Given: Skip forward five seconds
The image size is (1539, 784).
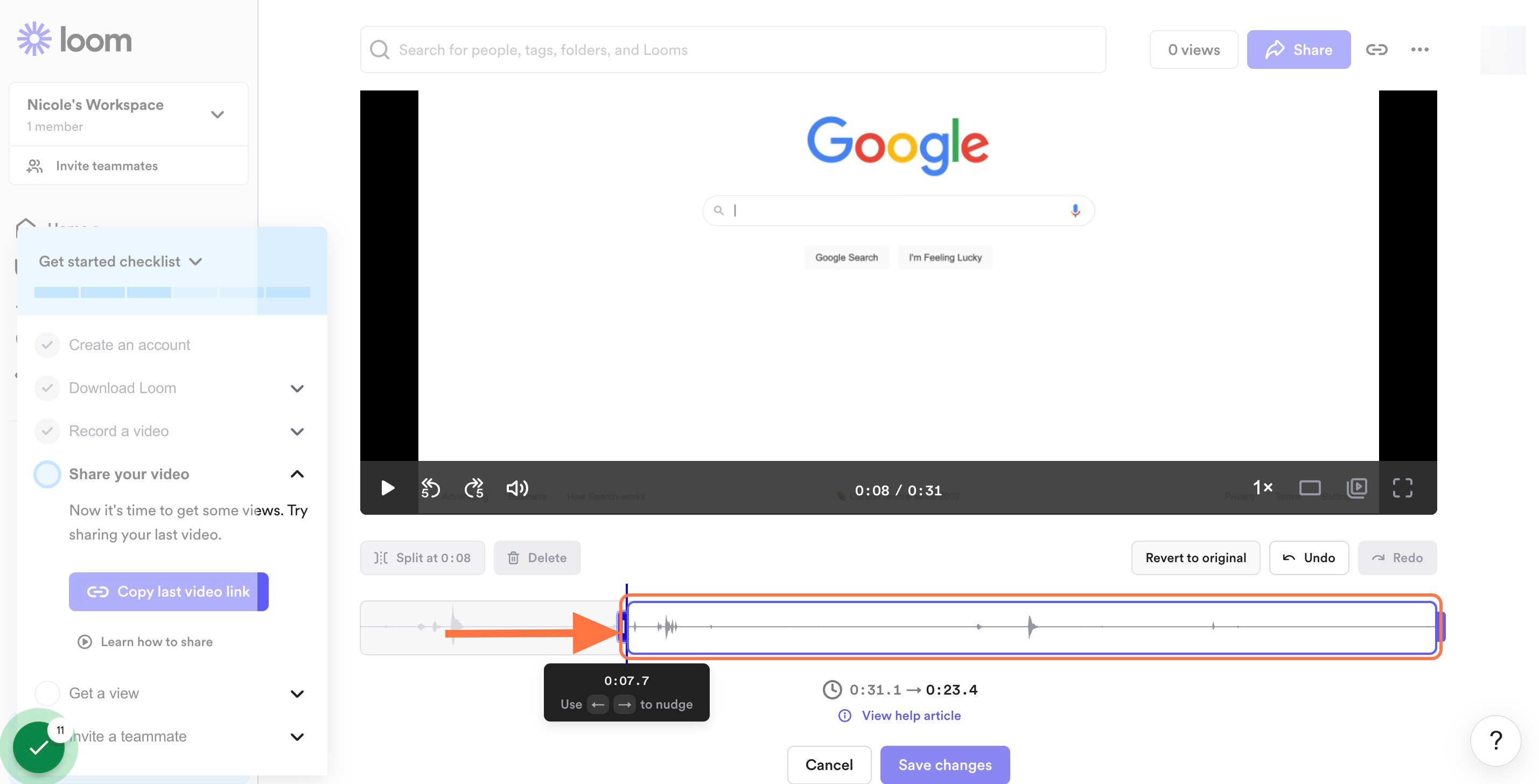Looking at the screenshot, I should 474,488.
